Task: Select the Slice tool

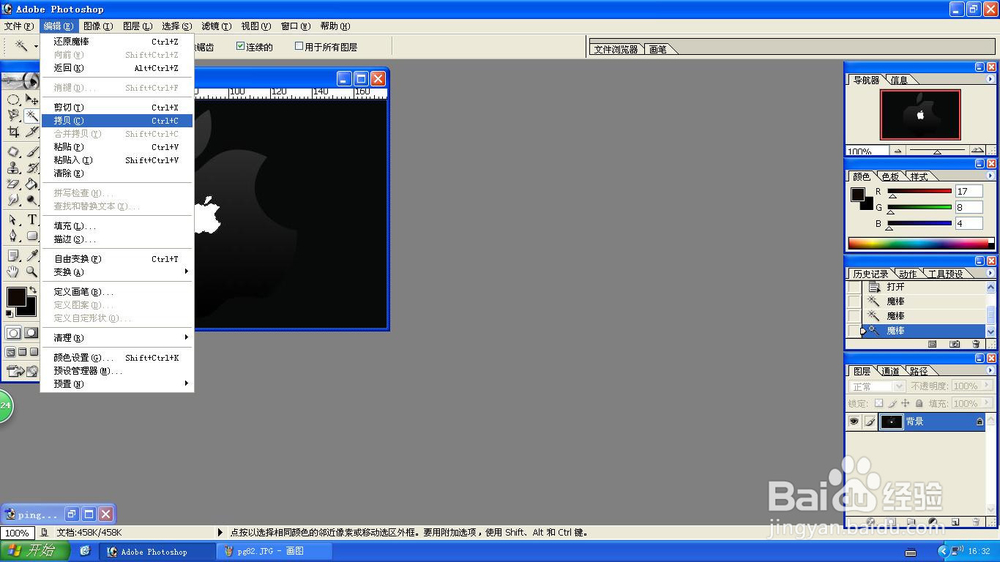Action: (31, 131)
